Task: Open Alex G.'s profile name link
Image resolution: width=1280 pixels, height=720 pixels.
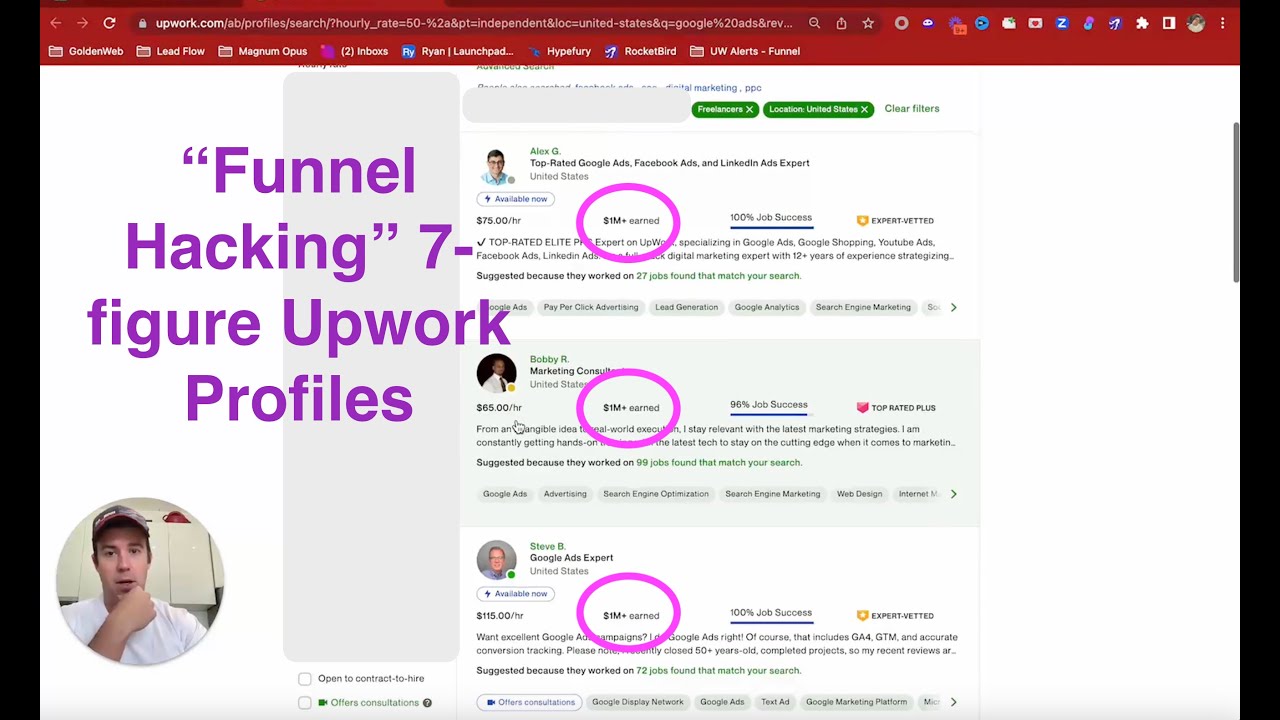Action: click(x=545, y=152)
